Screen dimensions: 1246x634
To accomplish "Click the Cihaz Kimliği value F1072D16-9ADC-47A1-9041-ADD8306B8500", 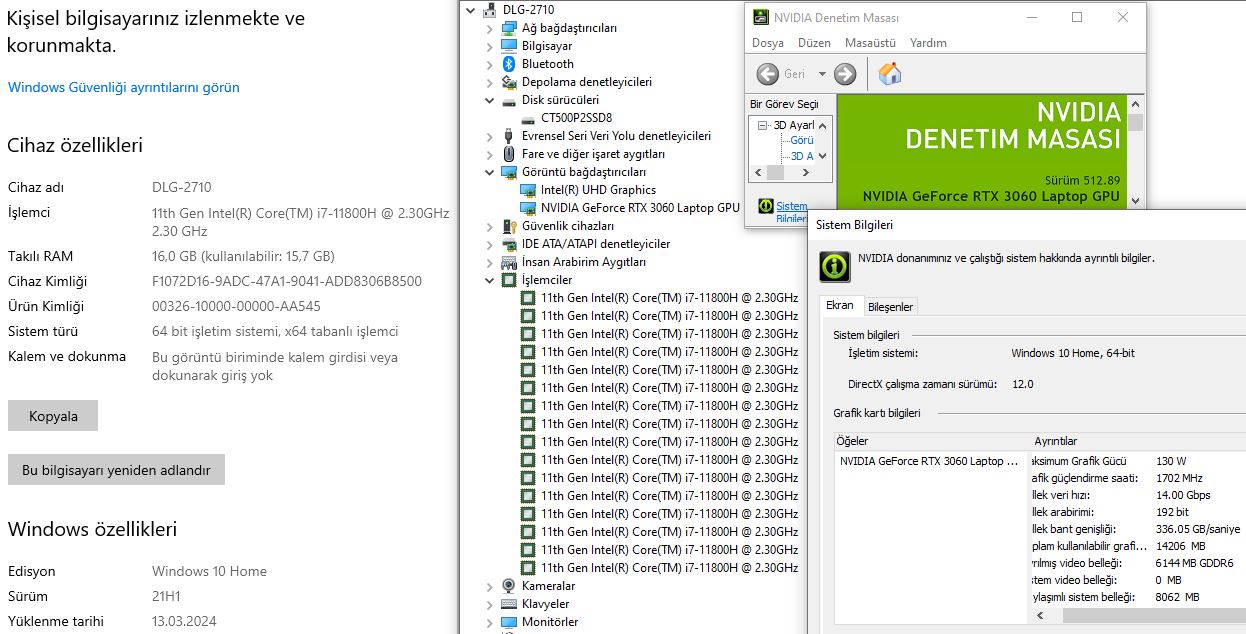I will (x=287, y=281).
